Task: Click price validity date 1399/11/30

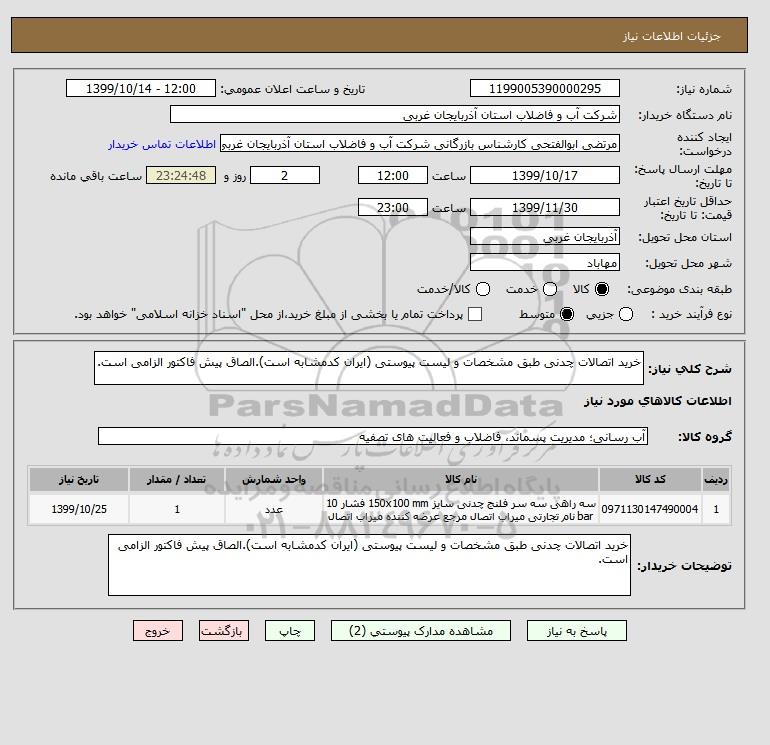Action: point(545,207)
